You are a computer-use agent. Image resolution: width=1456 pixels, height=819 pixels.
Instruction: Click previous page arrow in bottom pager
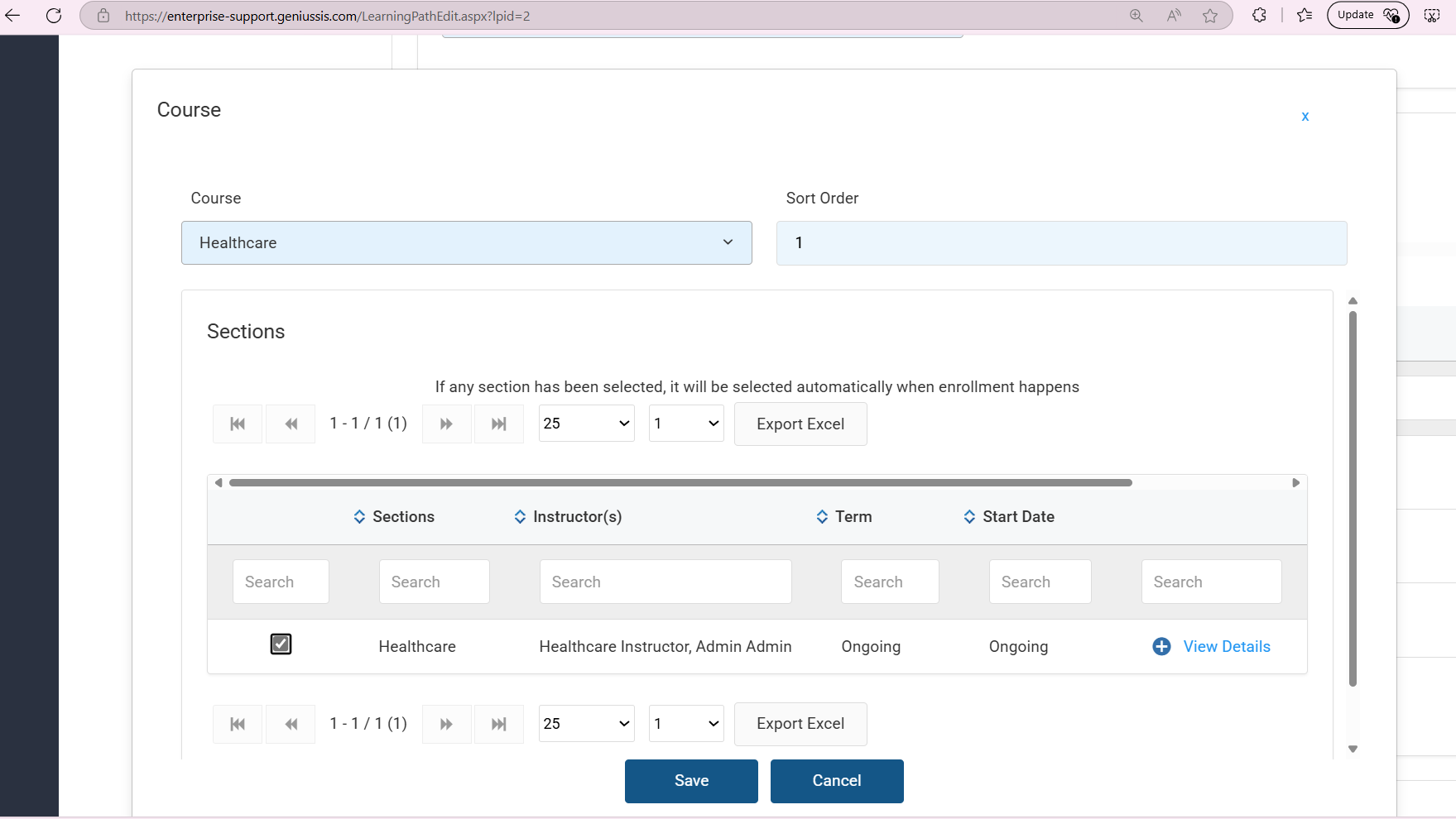[291, 725]
